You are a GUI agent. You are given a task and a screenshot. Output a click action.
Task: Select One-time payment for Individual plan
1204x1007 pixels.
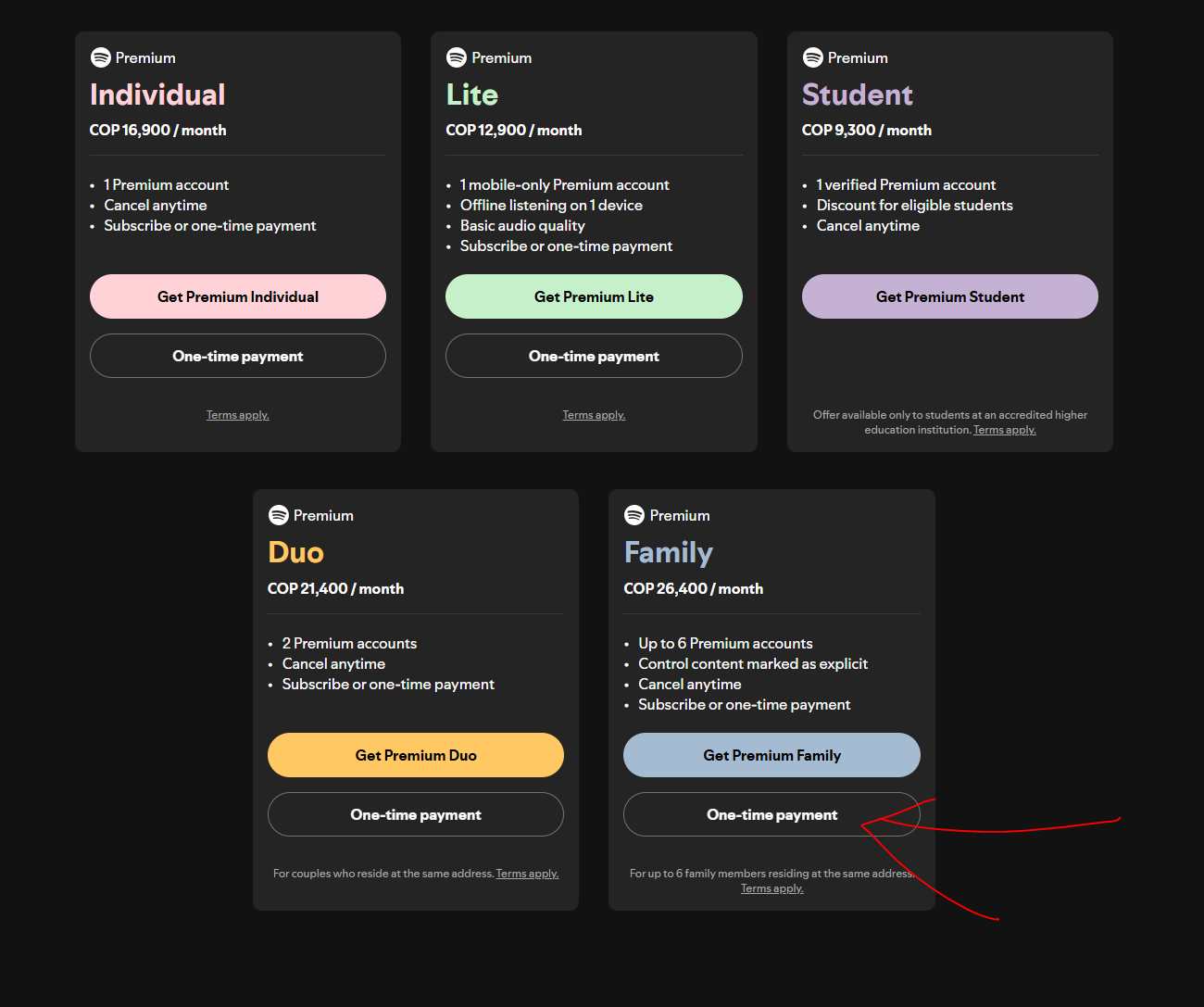pyautogui.click(x=238, y=356)
